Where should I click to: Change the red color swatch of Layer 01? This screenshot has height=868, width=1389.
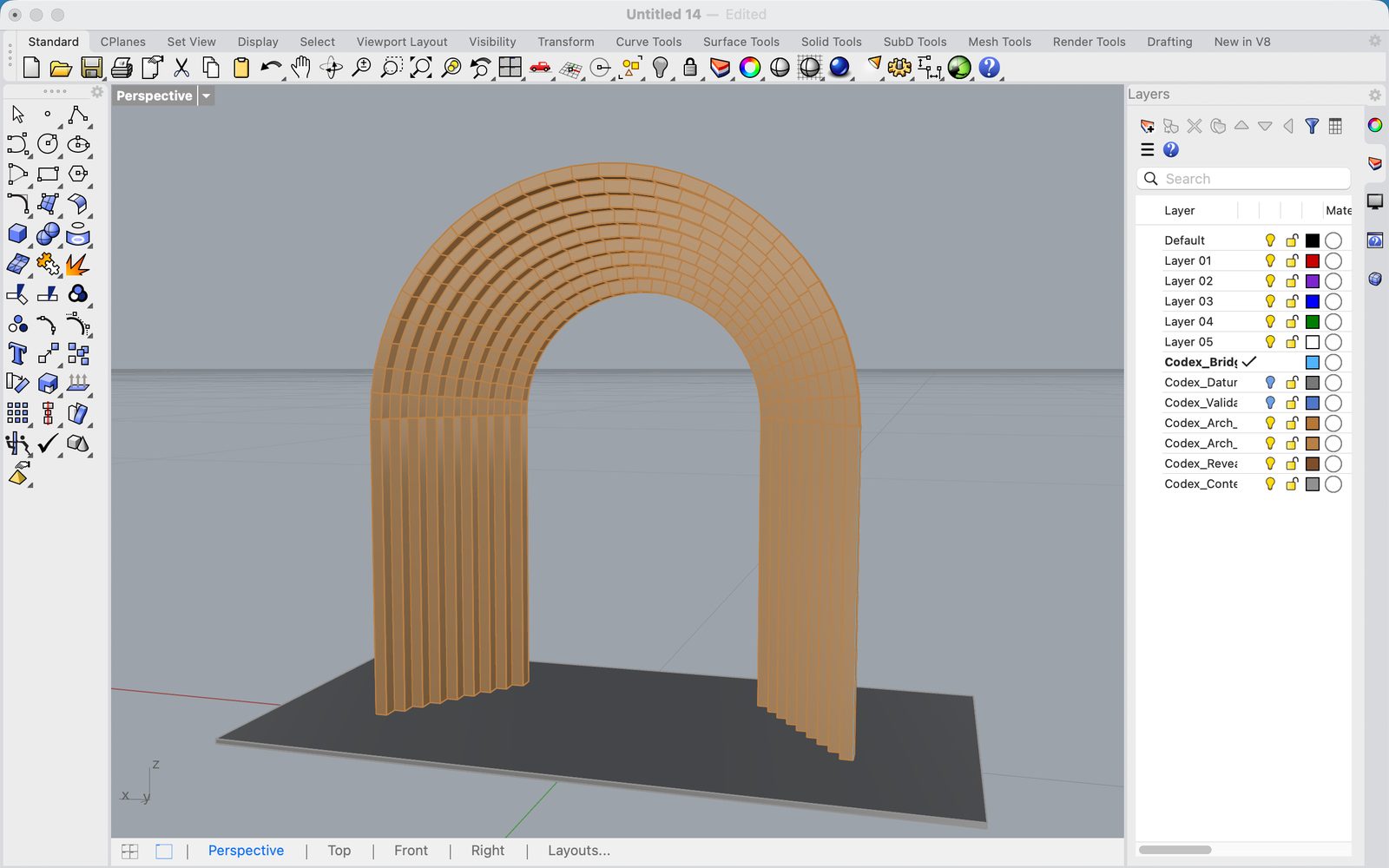tap(1313, 260)
